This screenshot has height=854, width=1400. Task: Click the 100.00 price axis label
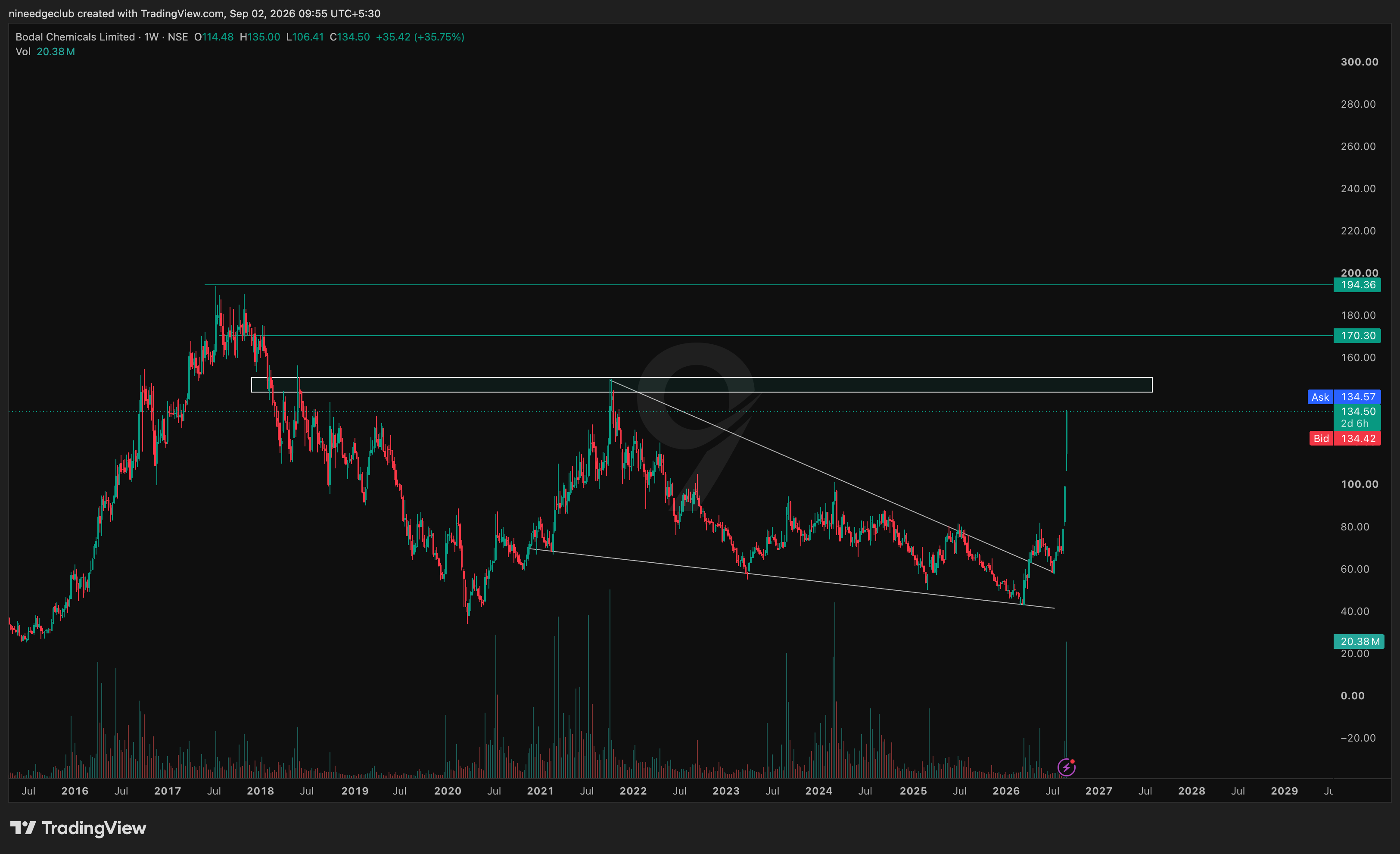click(1359, 484)
